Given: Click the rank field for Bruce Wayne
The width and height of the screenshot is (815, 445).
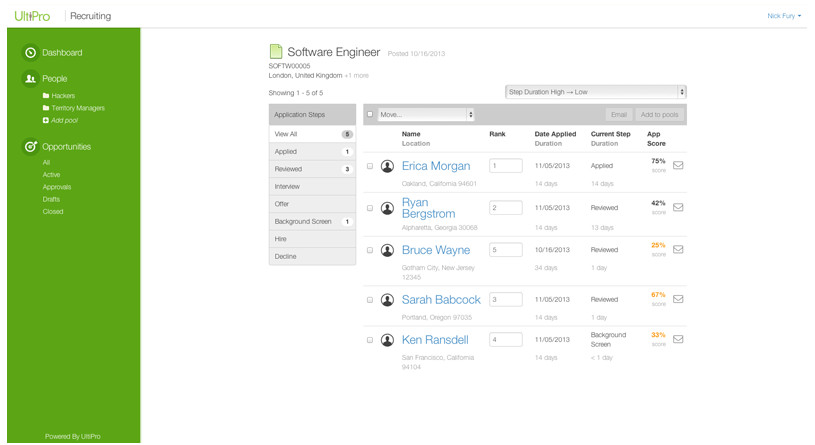Looking at the screenshot, I should (505, 250).
